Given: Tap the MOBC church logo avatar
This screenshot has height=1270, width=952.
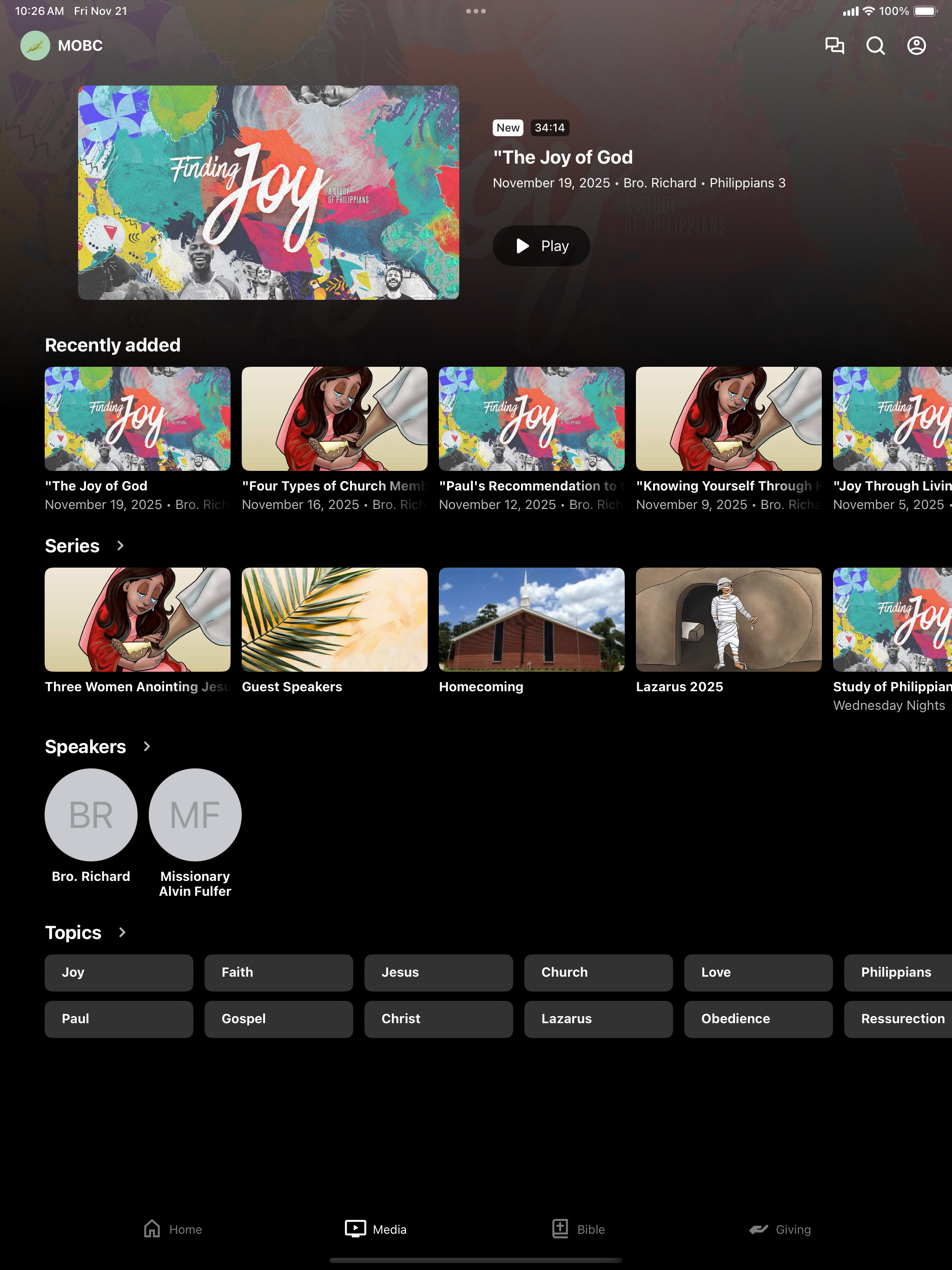Looking at the screenshot, I should coord(35,46).
